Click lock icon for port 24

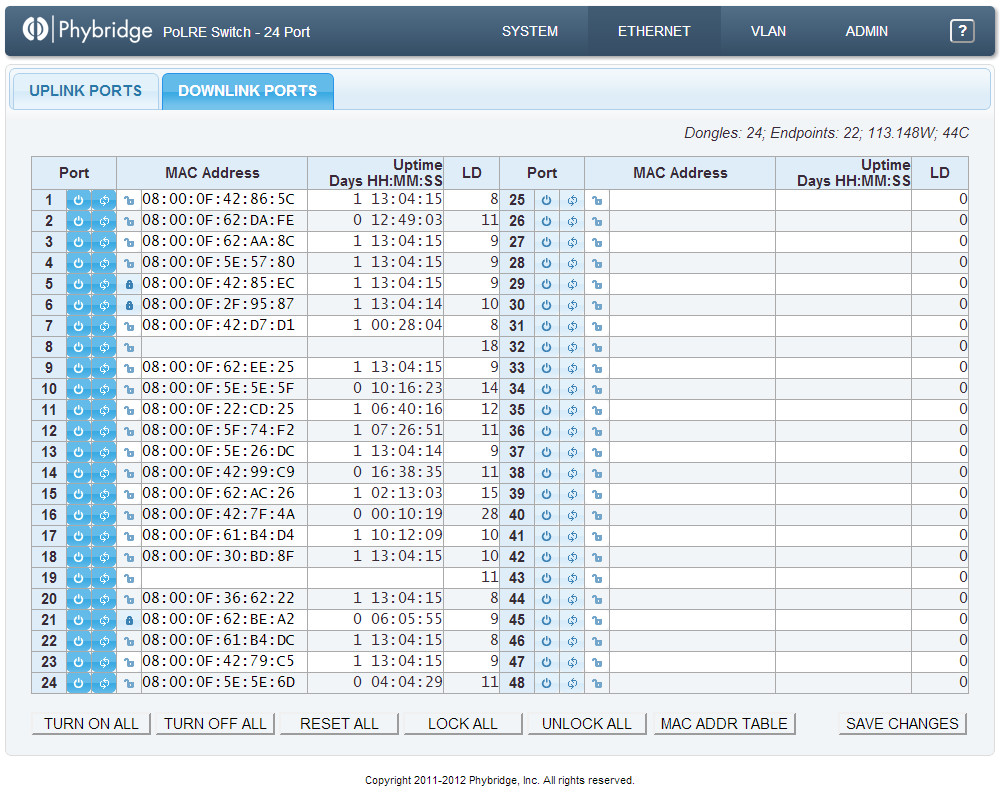129,684
